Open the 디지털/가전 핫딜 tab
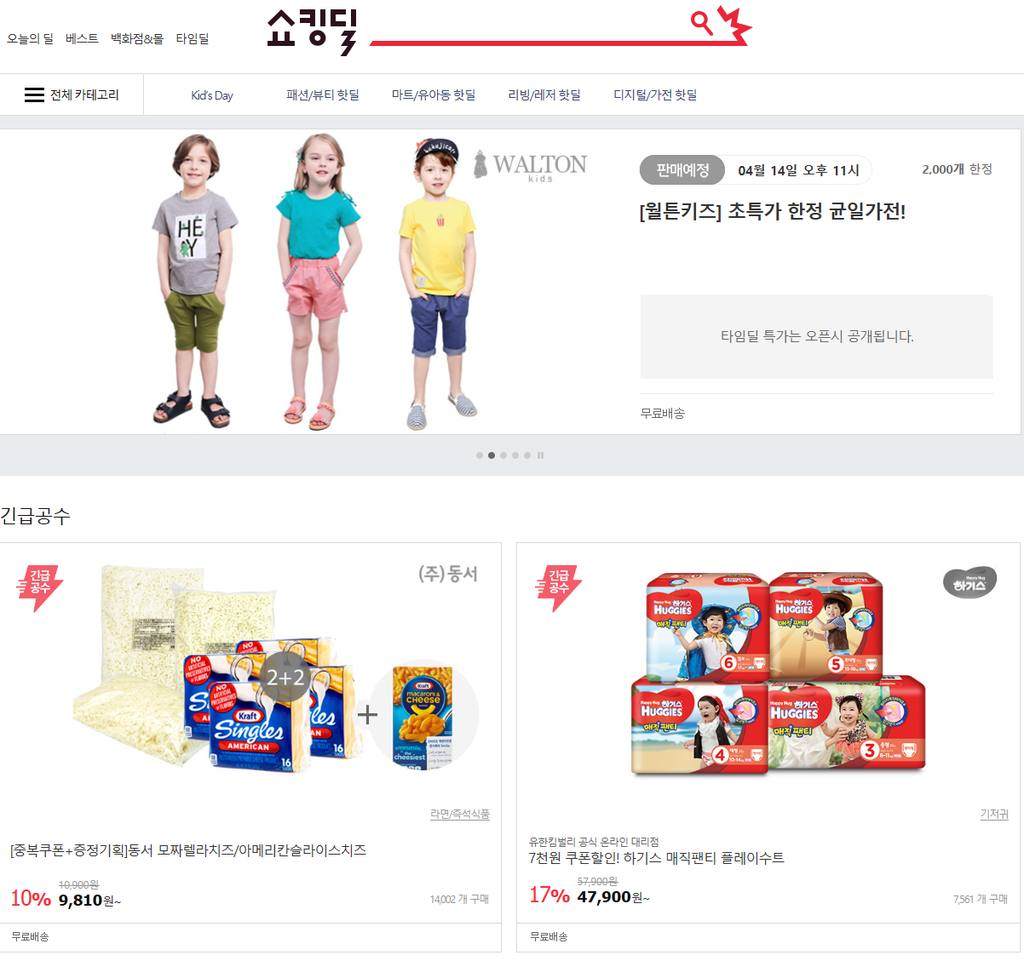The image size is (1024, 961). click(655, 95)
